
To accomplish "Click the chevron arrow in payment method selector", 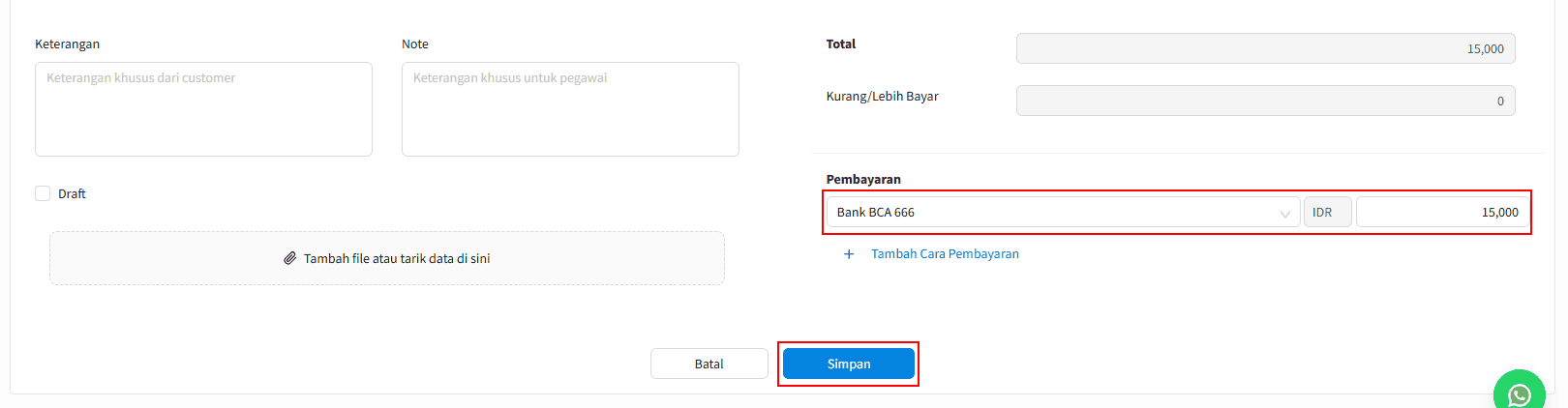I will tap(1285, 214).
